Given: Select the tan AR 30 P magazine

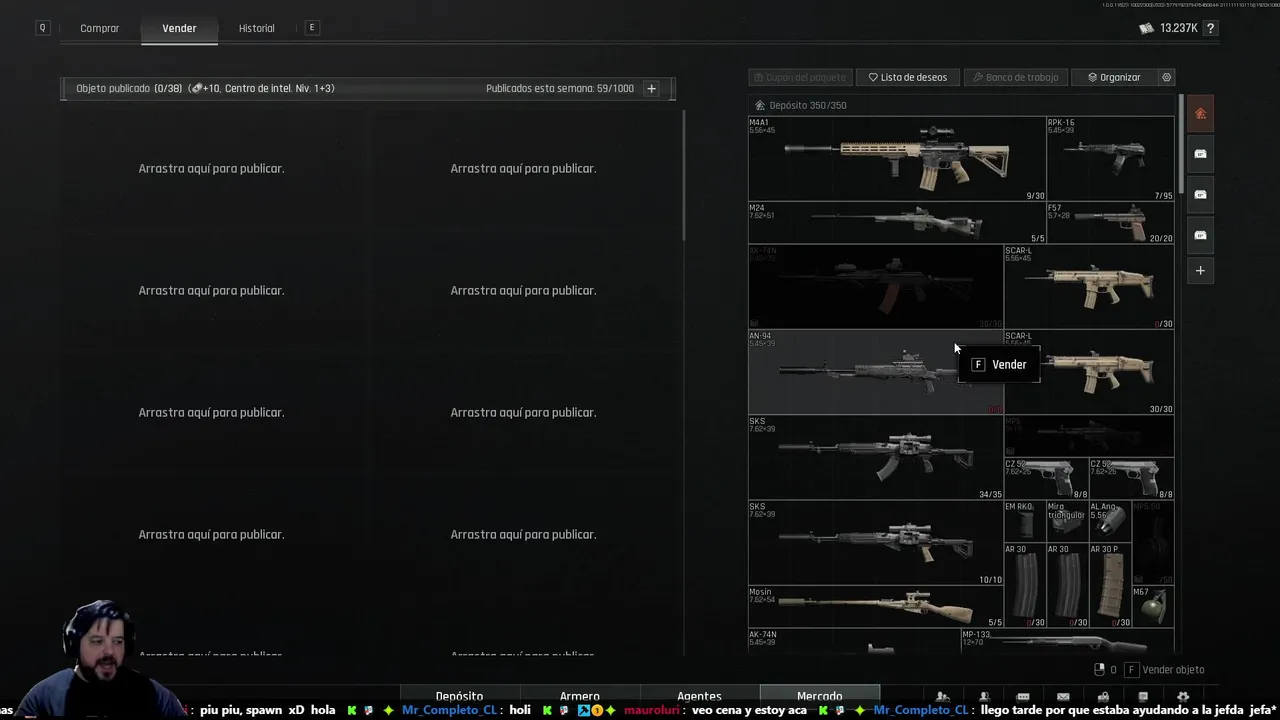Looking at the screenshot, I should (1110, 586).
